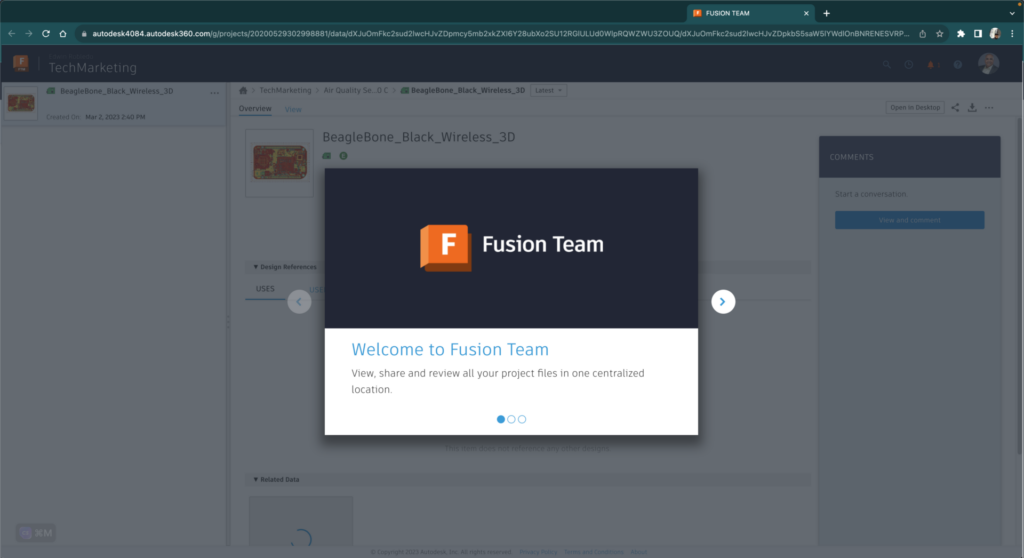Switch to View tab

click(x=293, y=109)
